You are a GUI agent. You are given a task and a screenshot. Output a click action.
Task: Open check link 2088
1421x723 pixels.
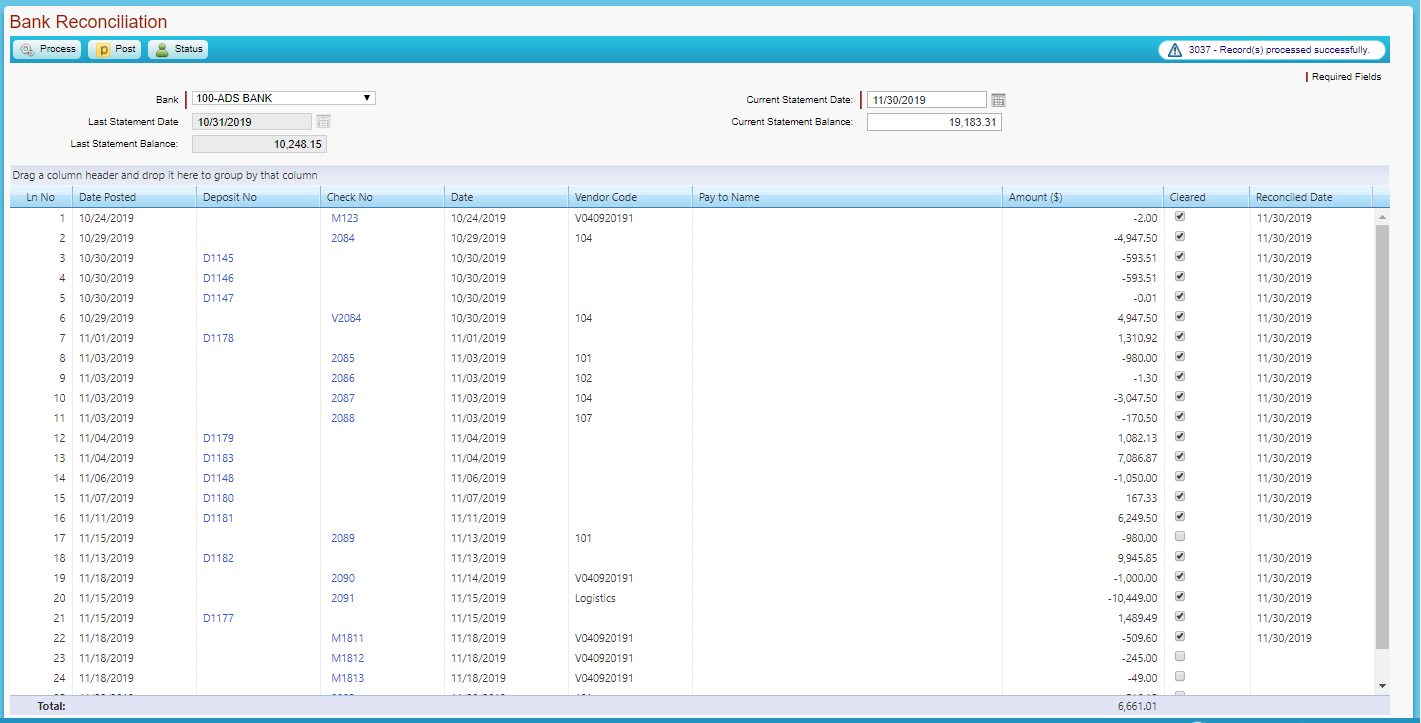click(x=343, y=418)
